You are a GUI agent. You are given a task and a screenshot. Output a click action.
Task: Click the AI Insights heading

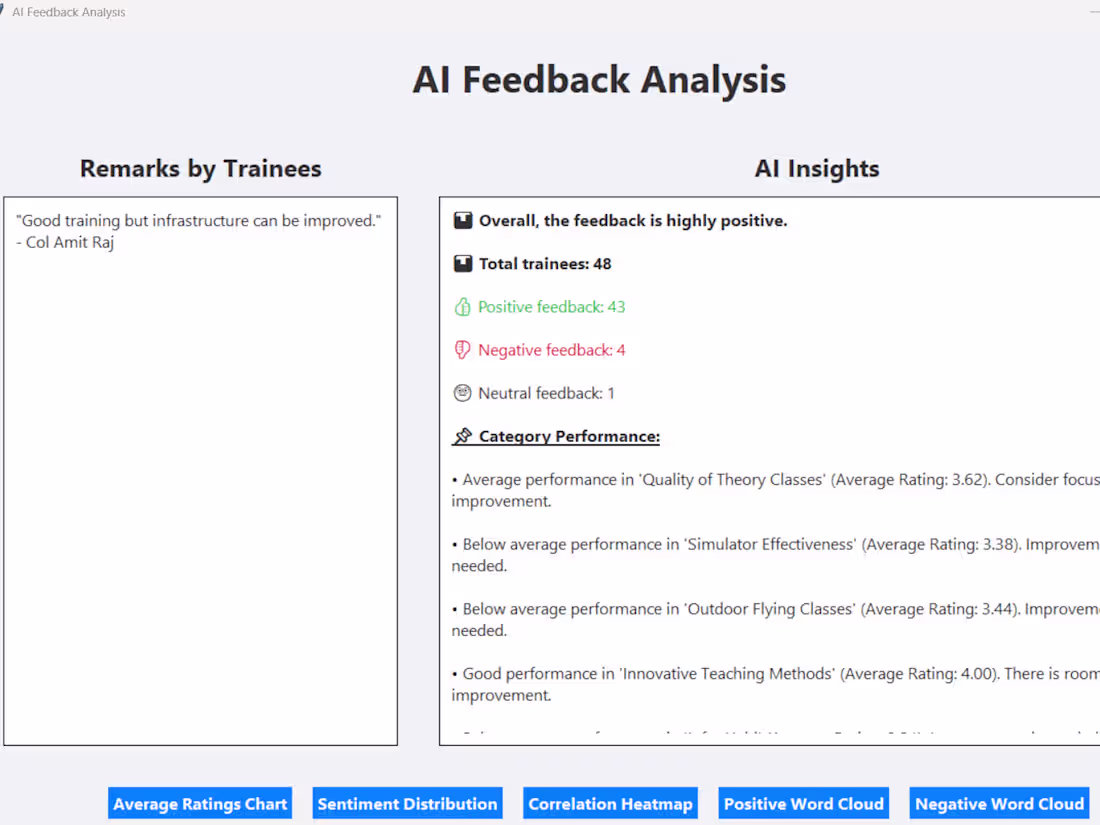[817, 168]
